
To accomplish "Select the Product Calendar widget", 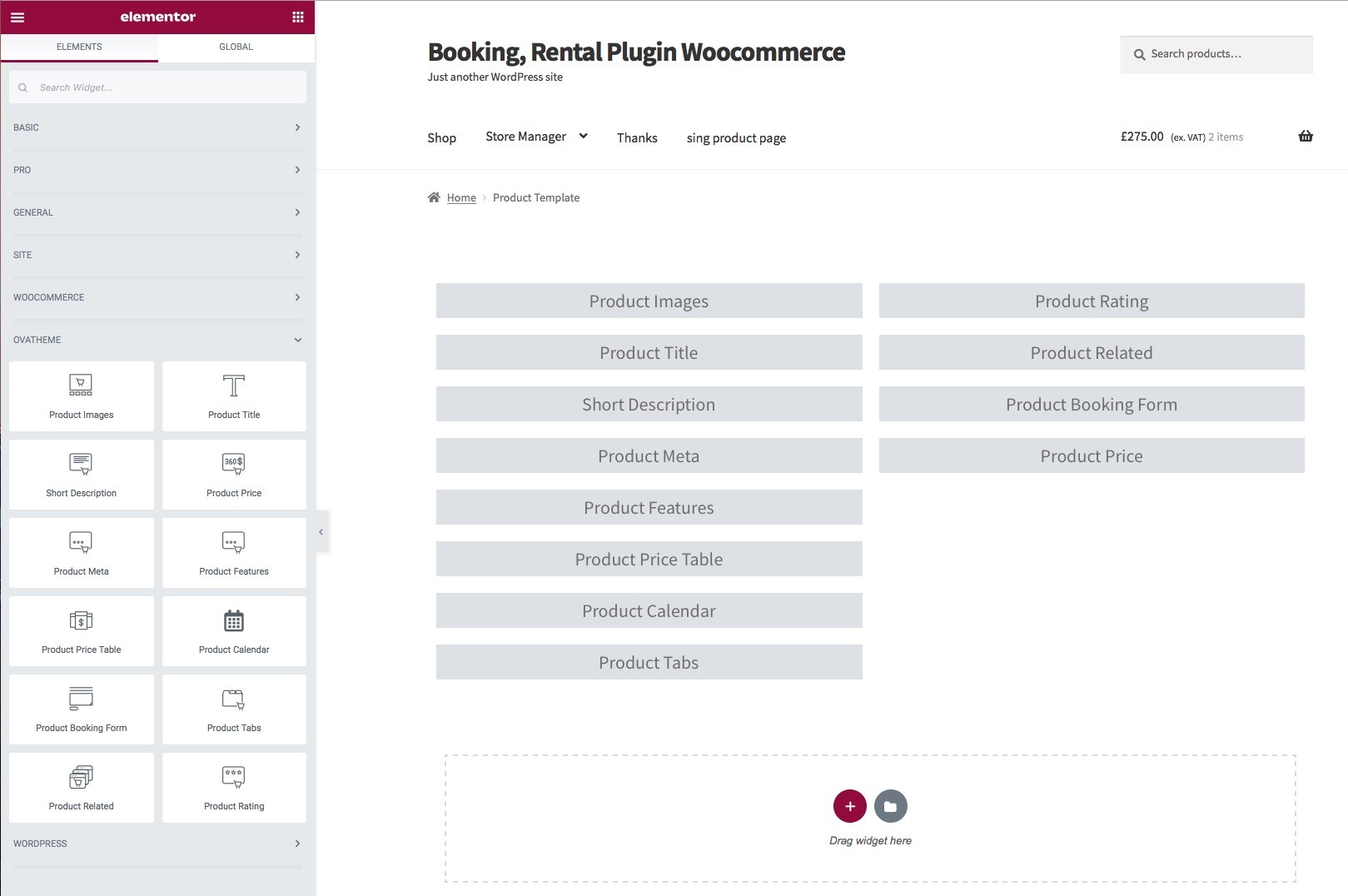I will pyautogui.click(x=234, y=631).
